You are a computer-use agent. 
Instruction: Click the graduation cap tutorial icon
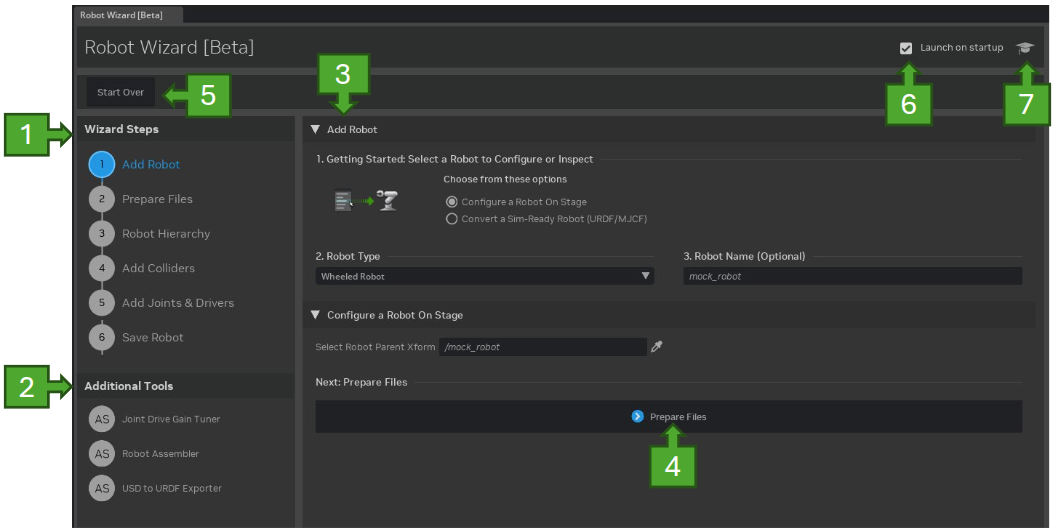click(1024, 48)
